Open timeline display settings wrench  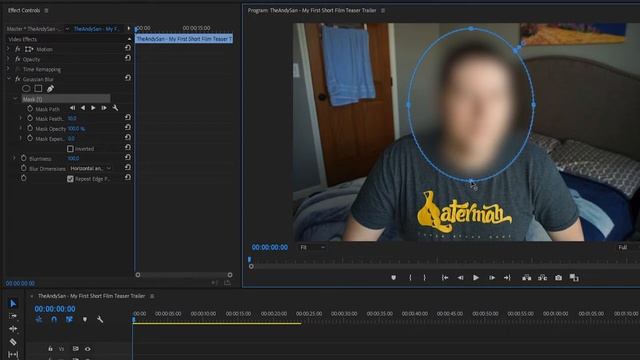tap(100, 319)
